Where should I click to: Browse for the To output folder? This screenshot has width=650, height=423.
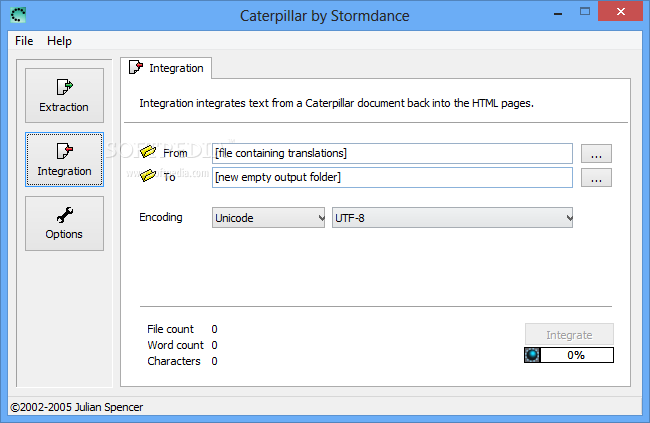(x=596, y=178)
